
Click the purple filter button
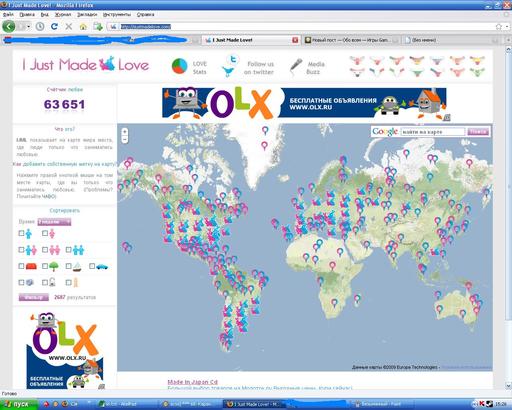[34, 297]
